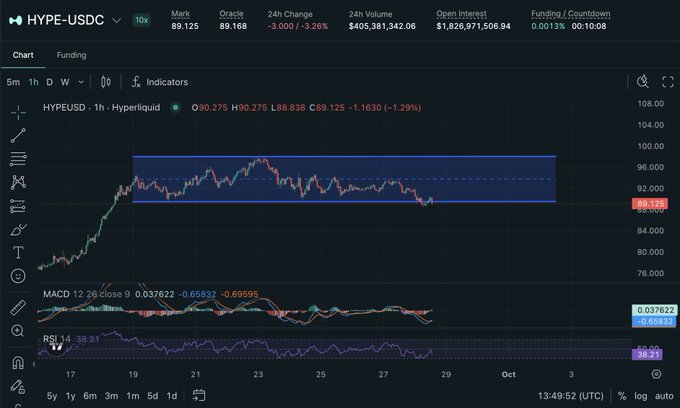Click the purple 38.21 RSI value label
Image resolution: width=680 pixels, height=408 pixels.
click(647, 354)
